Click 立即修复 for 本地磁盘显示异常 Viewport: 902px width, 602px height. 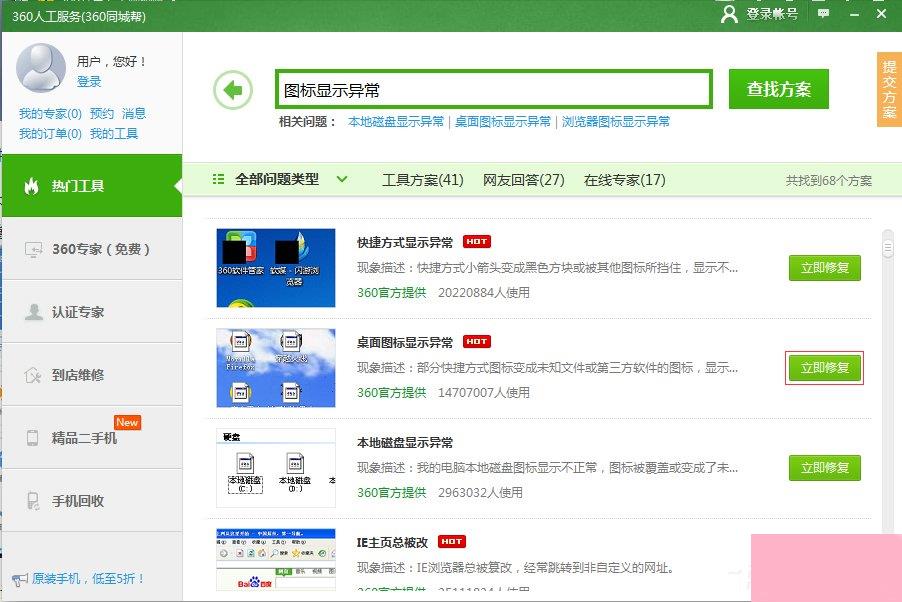pyautogui.click(x=825, y=468)
